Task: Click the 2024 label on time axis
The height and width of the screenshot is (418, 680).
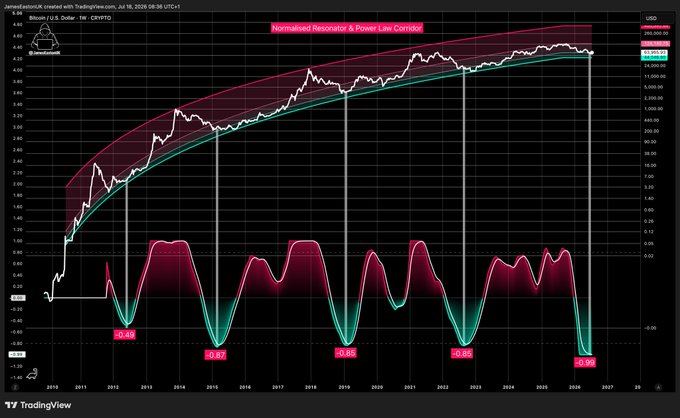Action: pyautogui.click(x=509, y=387)
